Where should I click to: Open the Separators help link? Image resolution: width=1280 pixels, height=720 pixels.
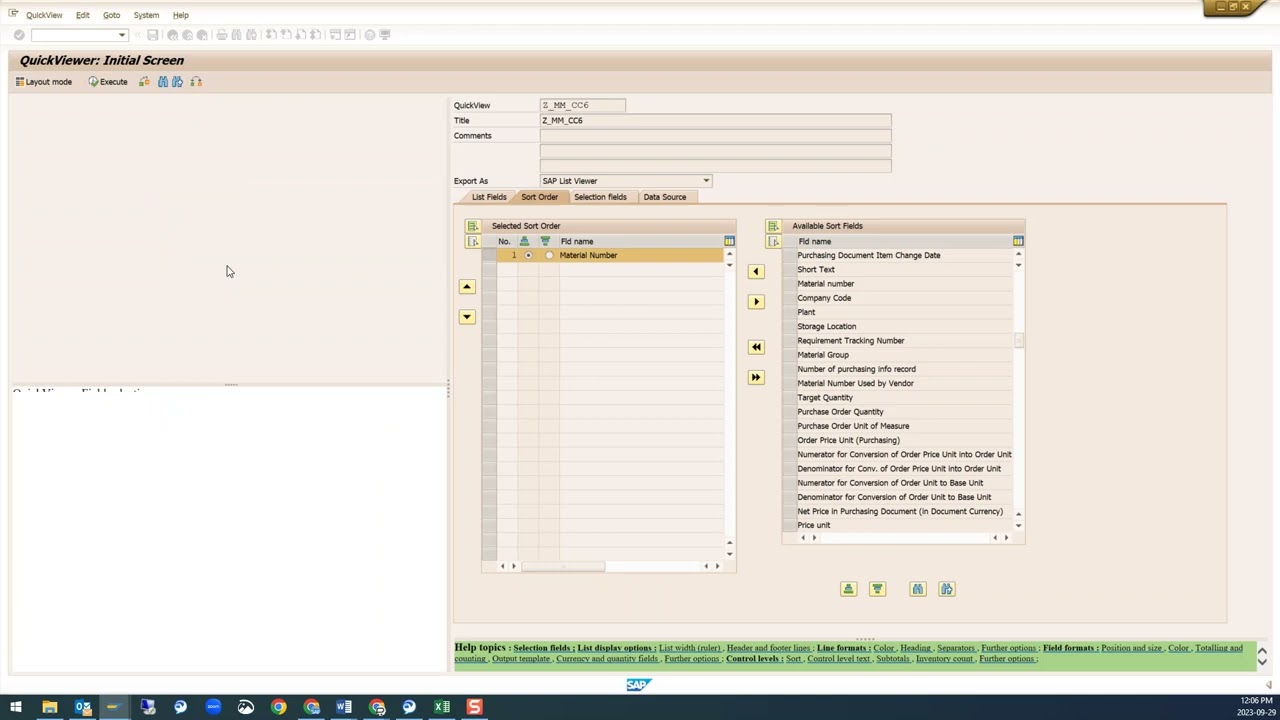coord(955,648)
